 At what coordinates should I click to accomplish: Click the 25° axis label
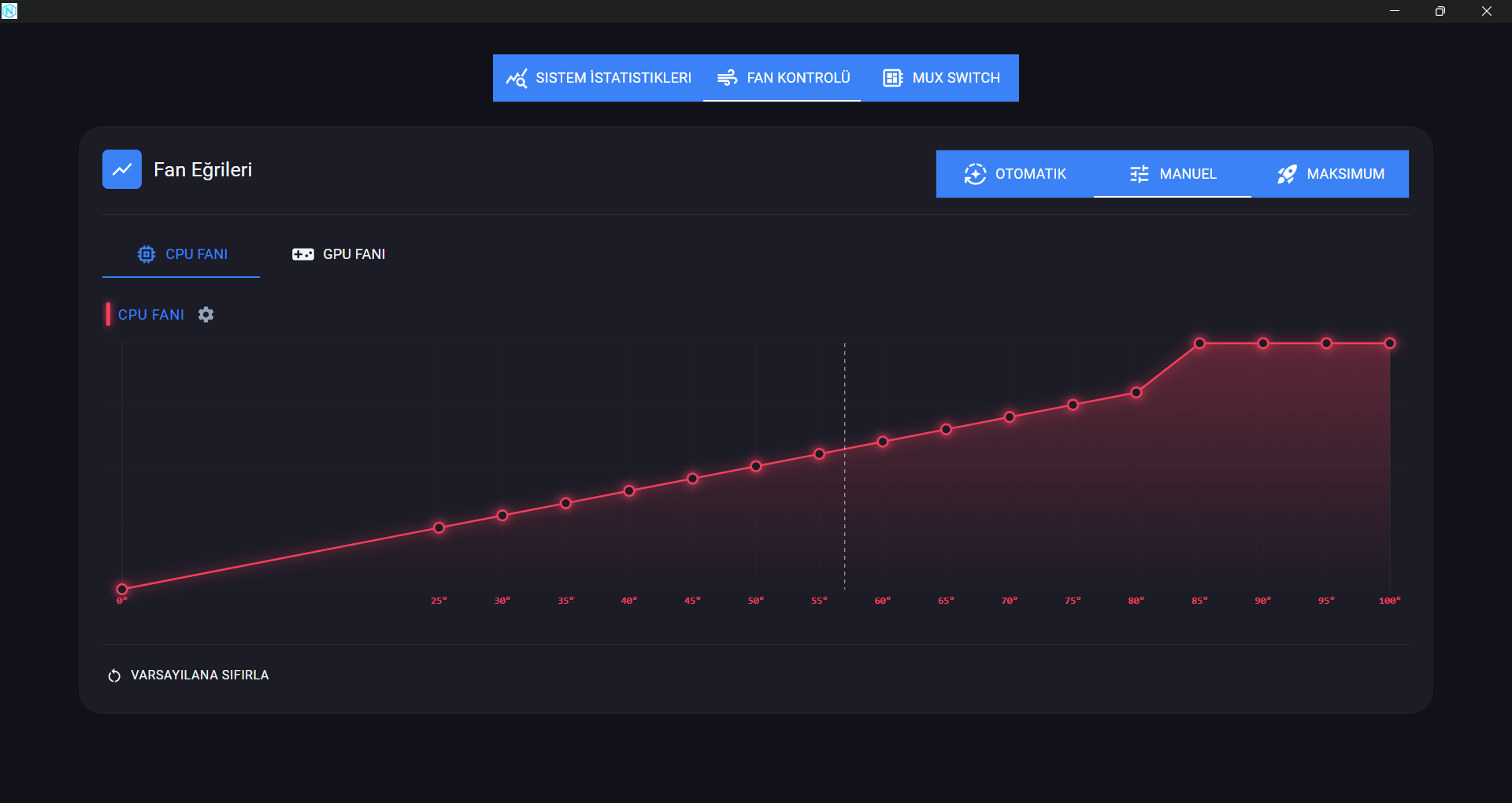click(x=439, y=601)
